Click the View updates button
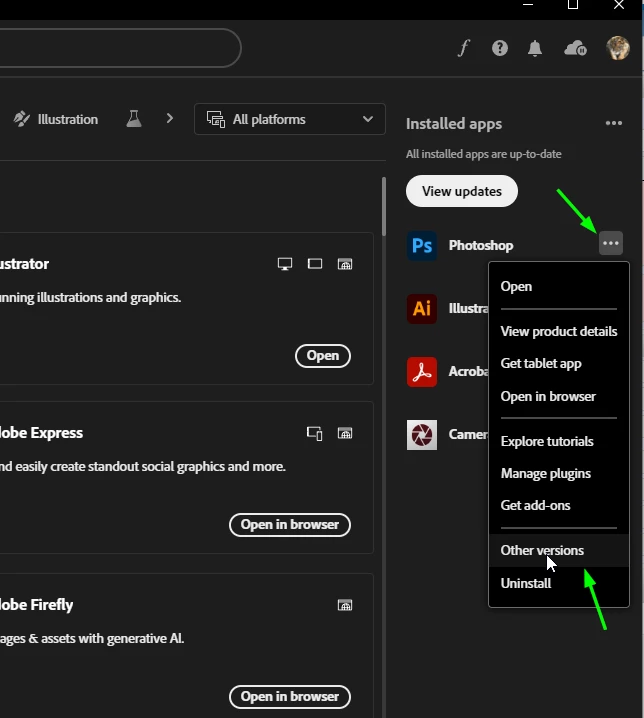Screen dimensions: 644x718 [x=462, y=191]
